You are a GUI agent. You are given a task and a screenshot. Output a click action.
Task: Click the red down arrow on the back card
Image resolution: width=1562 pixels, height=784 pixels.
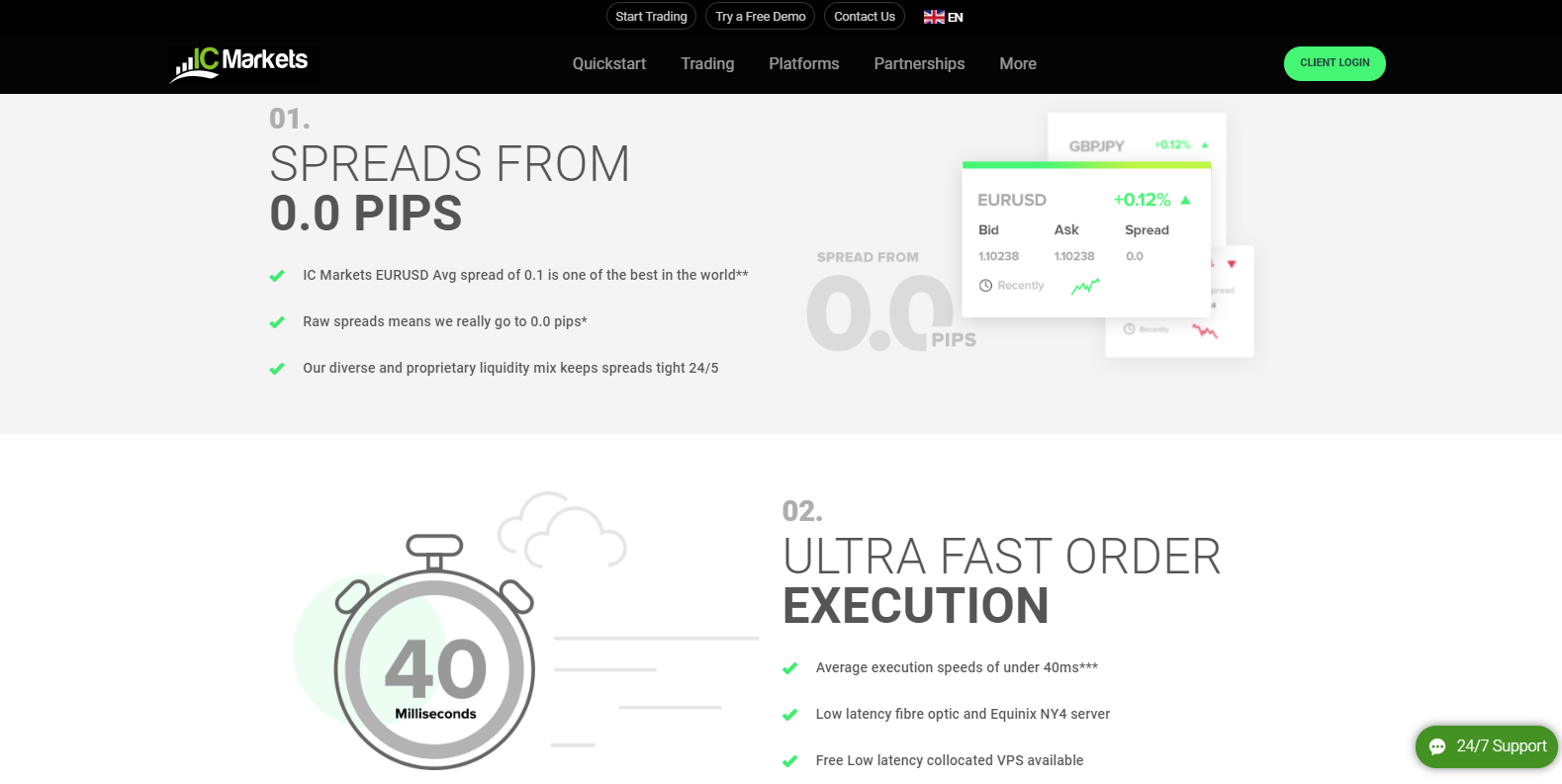coord(1232,264)
